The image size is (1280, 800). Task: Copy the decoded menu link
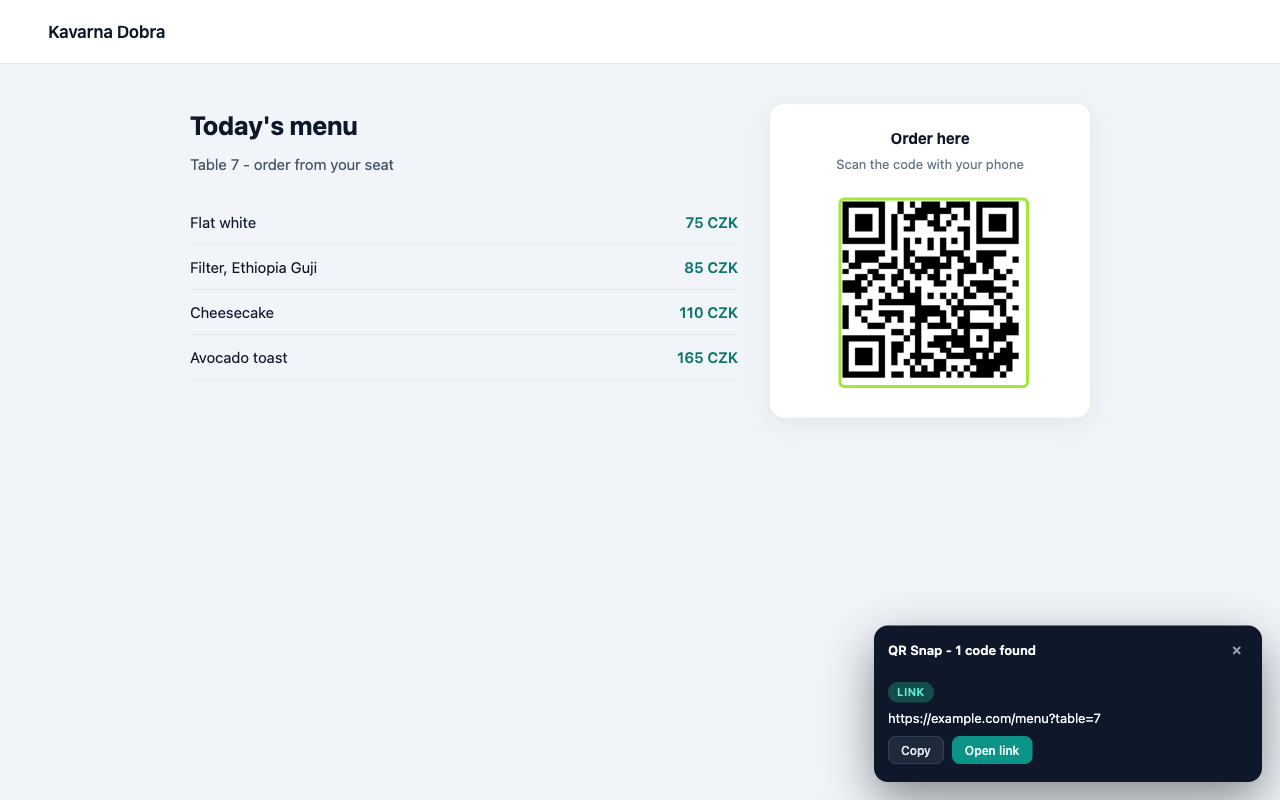(916, 750)
